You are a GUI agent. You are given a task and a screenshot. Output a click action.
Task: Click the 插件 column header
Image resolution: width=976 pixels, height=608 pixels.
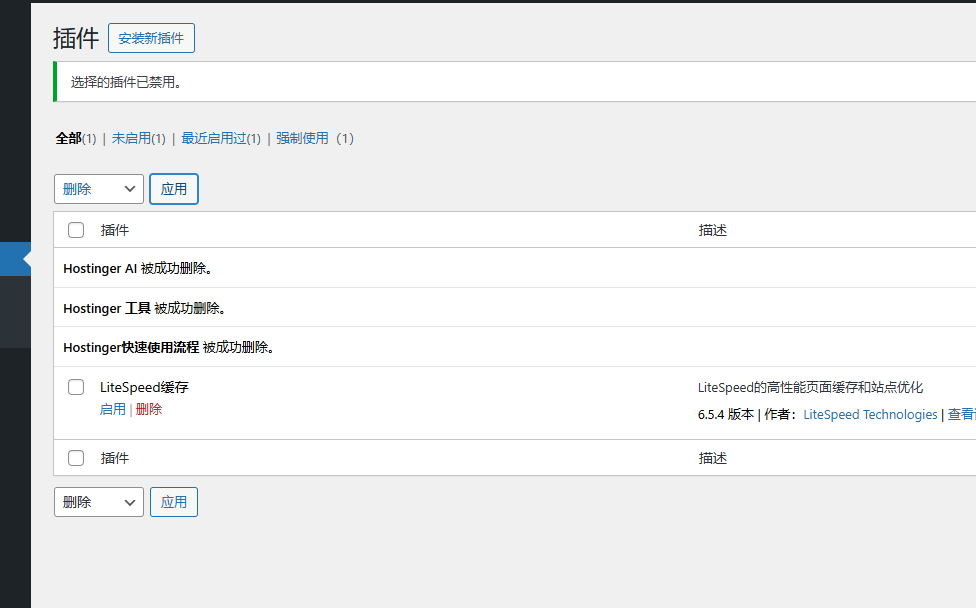click(115, 229)
